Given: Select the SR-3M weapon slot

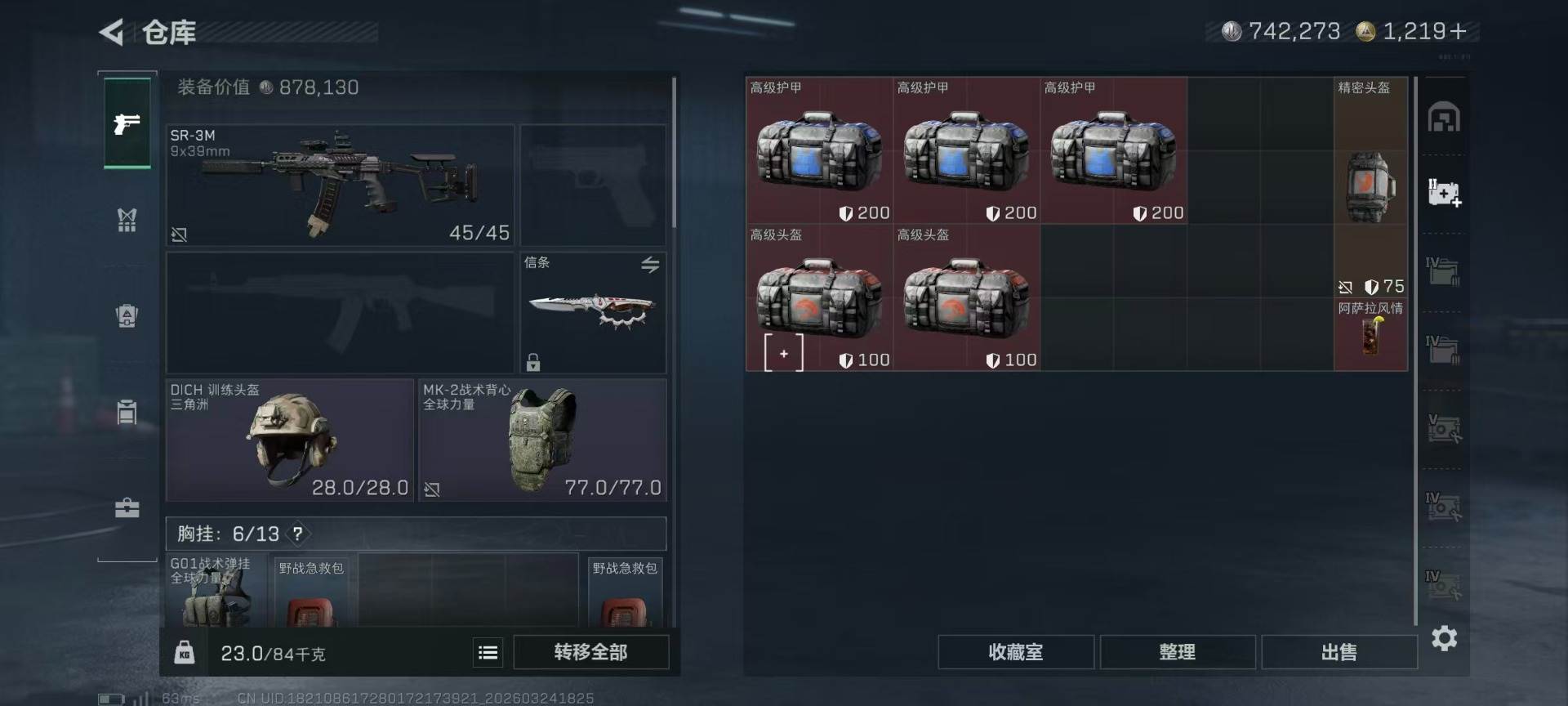Looking at the screenshot, I should (341, 185).
